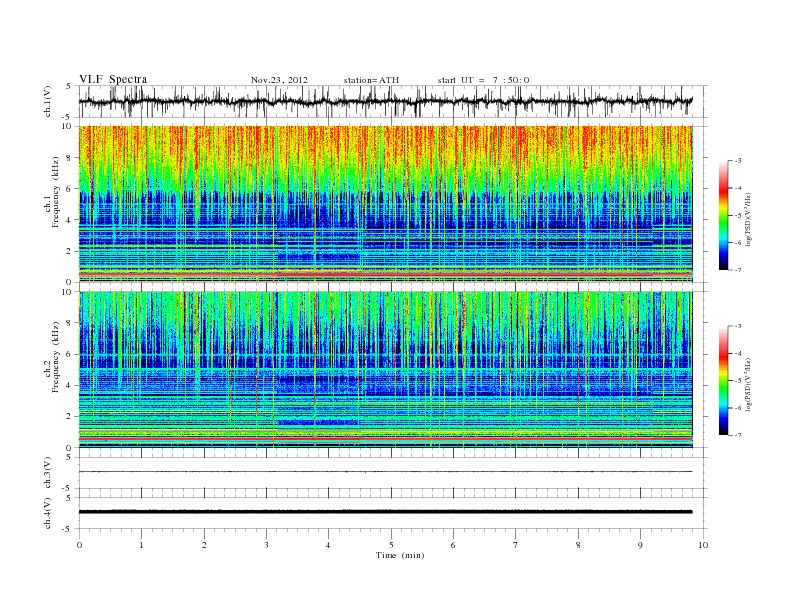Click time axis tick label "0"
The height and width of the screenshot is (612, 792).
tap(79, 545)
